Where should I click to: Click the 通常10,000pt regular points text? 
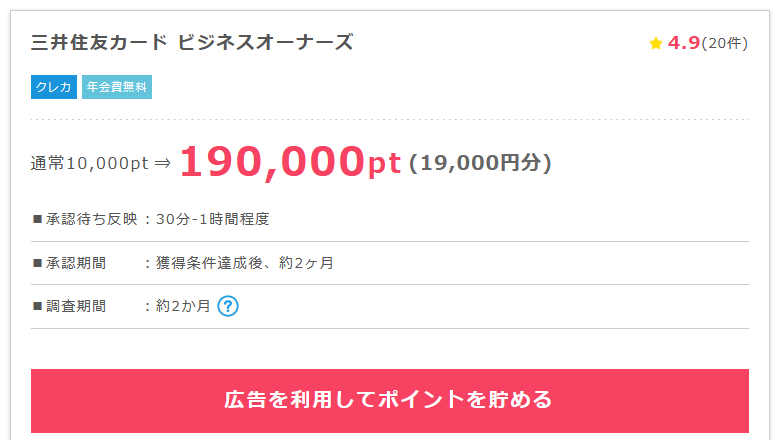tap(90, 164)
